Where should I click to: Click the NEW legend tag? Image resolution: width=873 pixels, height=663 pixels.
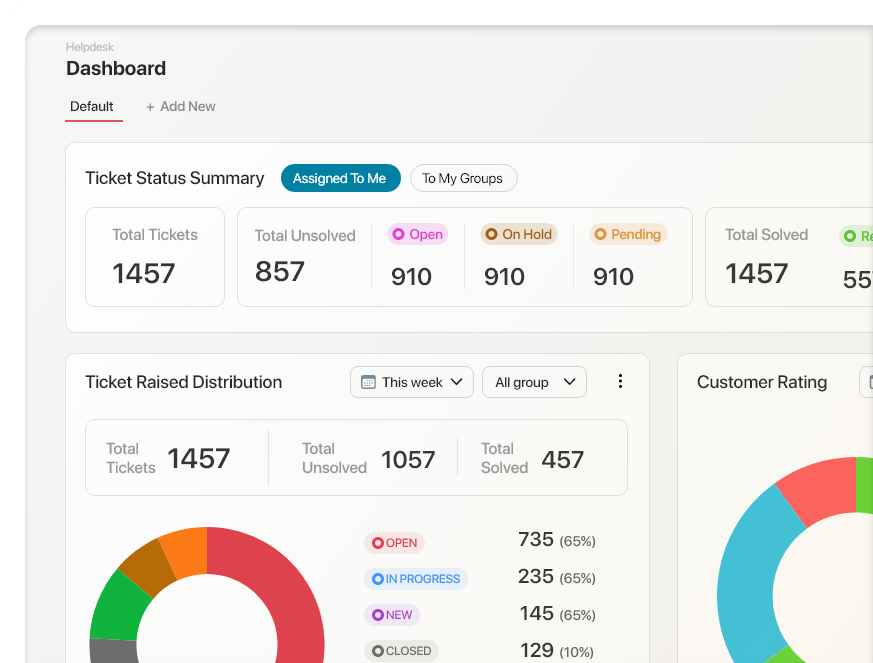tap(392, 615)
